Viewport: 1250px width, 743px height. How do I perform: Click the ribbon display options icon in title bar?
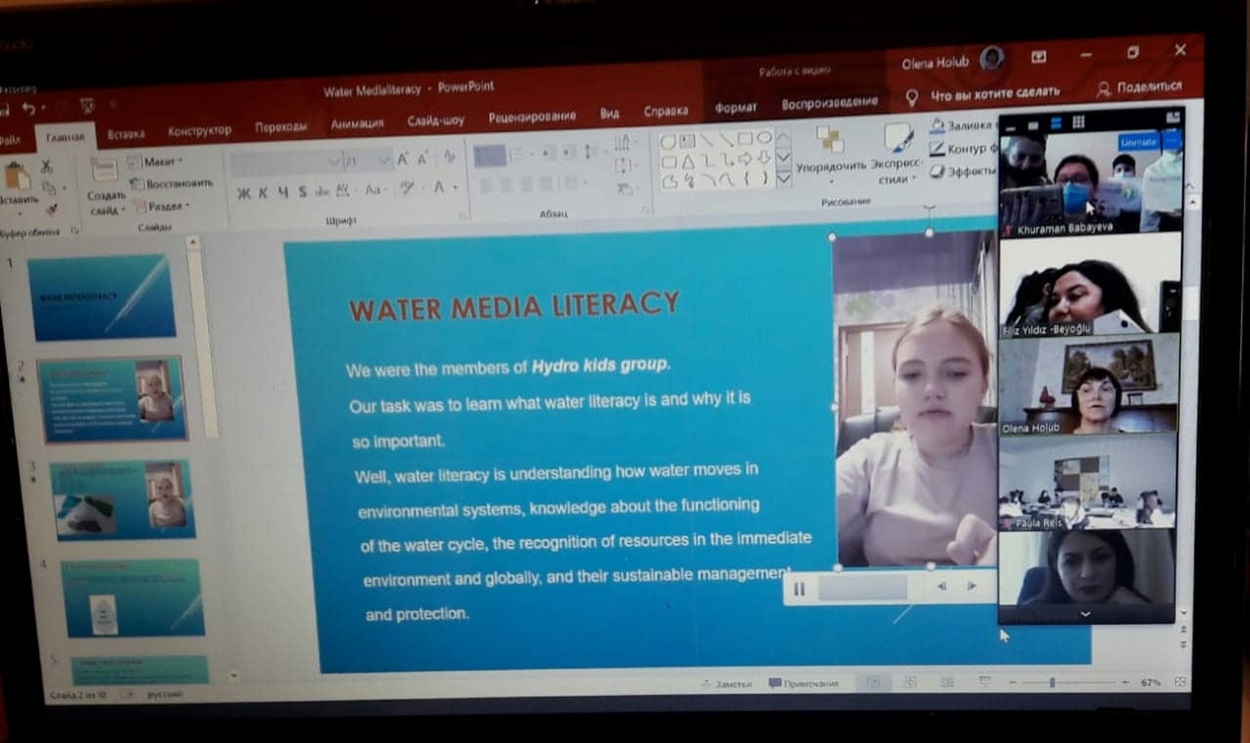(x=1039, y=56)
